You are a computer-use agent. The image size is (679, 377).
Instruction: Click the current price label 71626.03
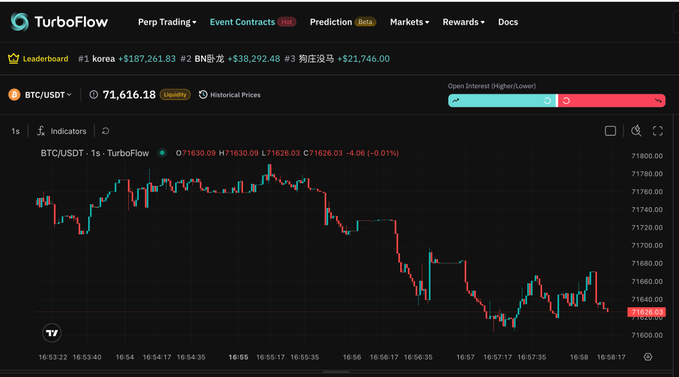pos(647,312)
